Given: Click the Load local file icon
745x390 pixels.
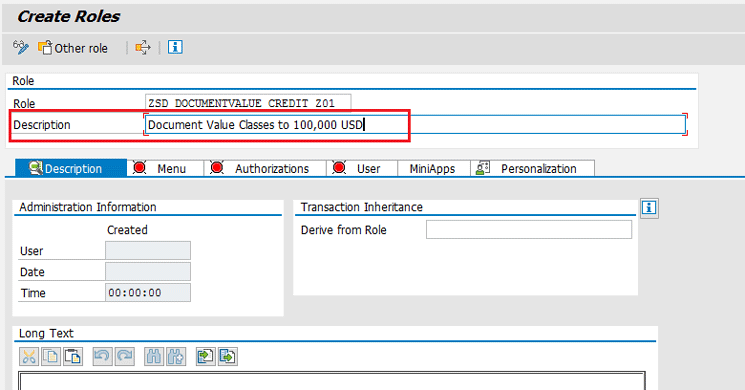Looking at the screenshot, I should [x=206, y=356].
